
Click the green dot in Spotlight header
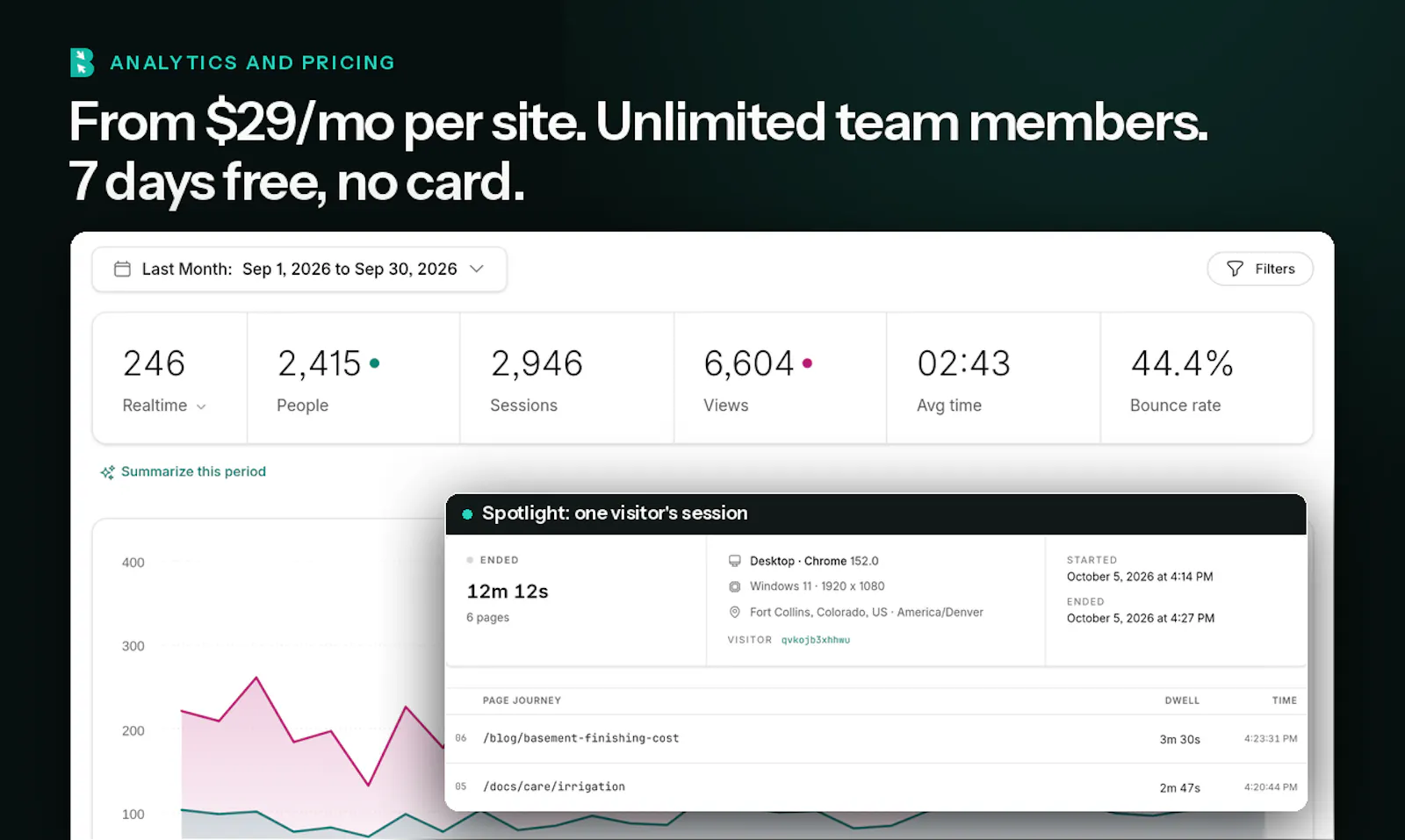click(467, 514)
